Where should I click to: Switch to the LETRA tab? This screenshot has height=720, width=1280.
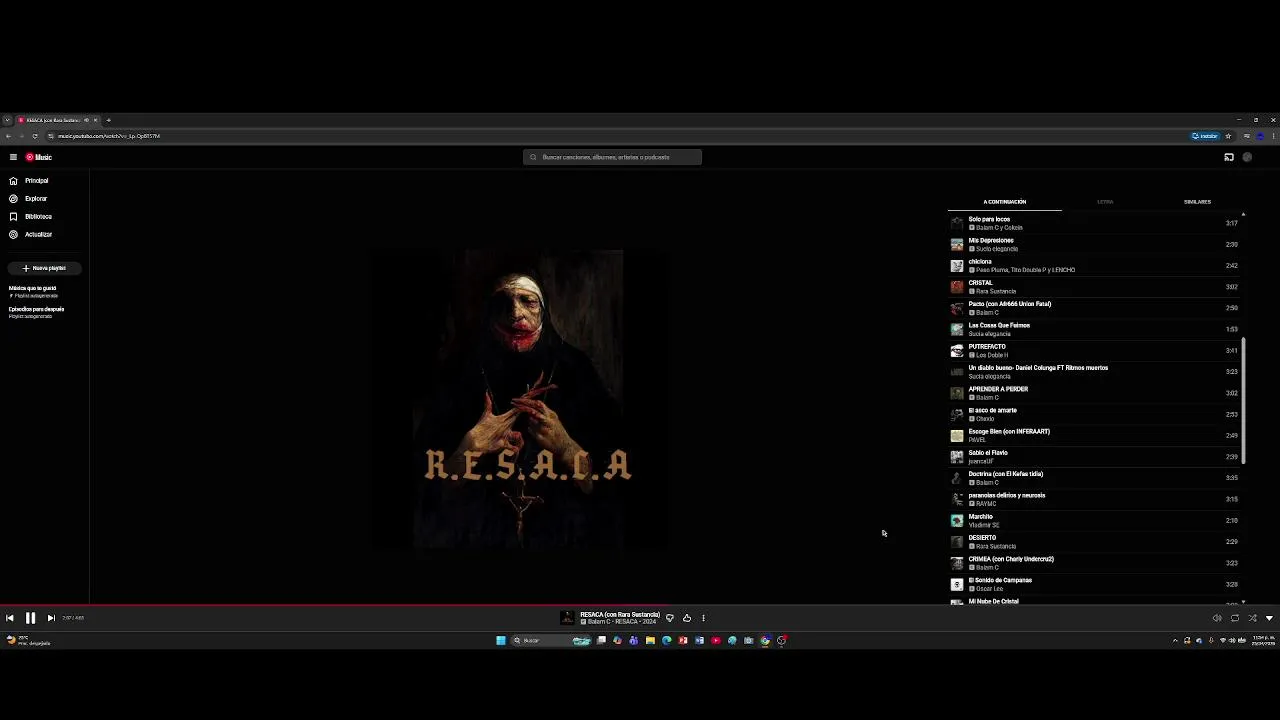1105,202
